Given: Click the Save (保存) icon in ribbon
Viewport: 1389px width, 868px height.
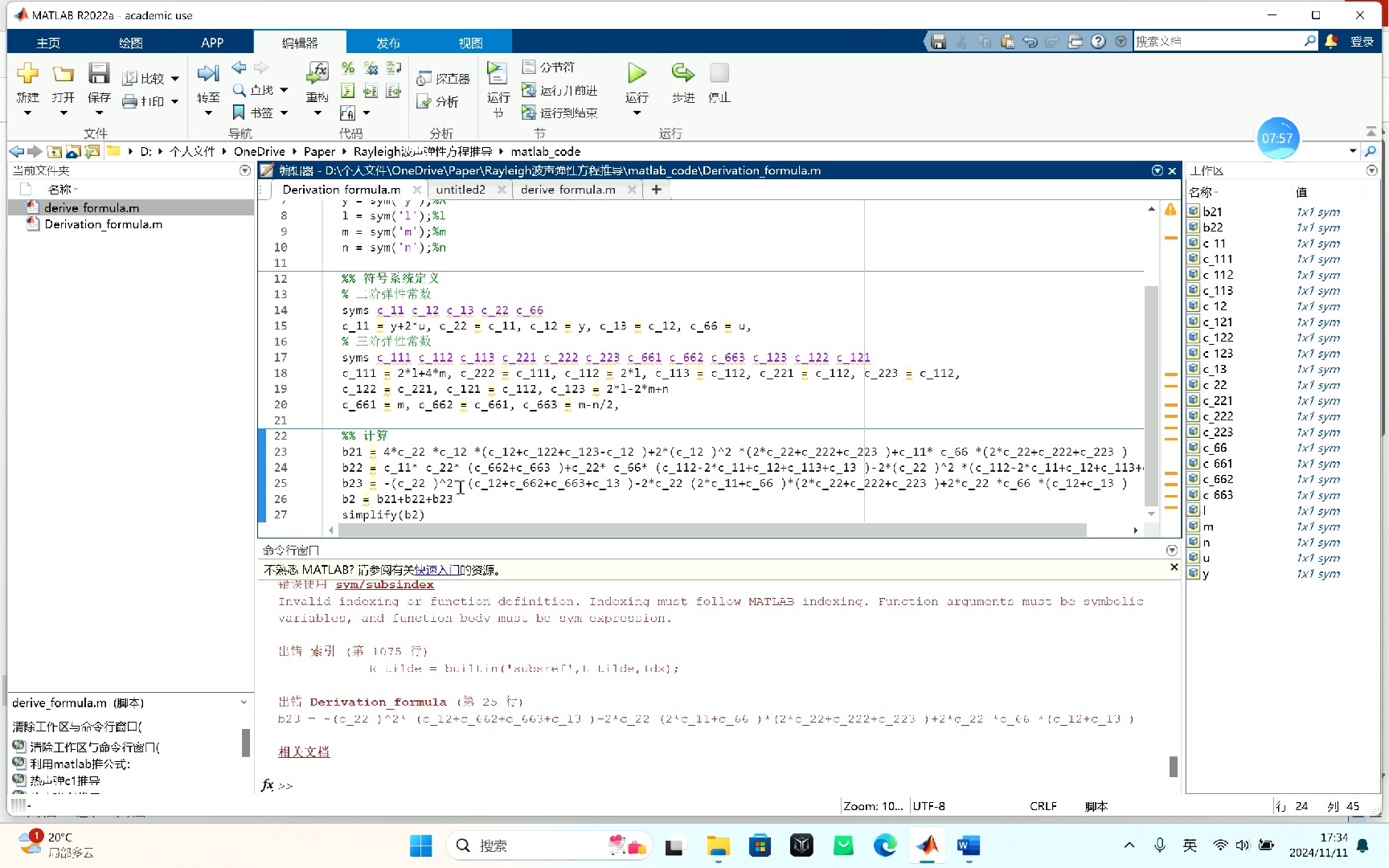Looking at the screenshot, I should (x=99, y=74).
